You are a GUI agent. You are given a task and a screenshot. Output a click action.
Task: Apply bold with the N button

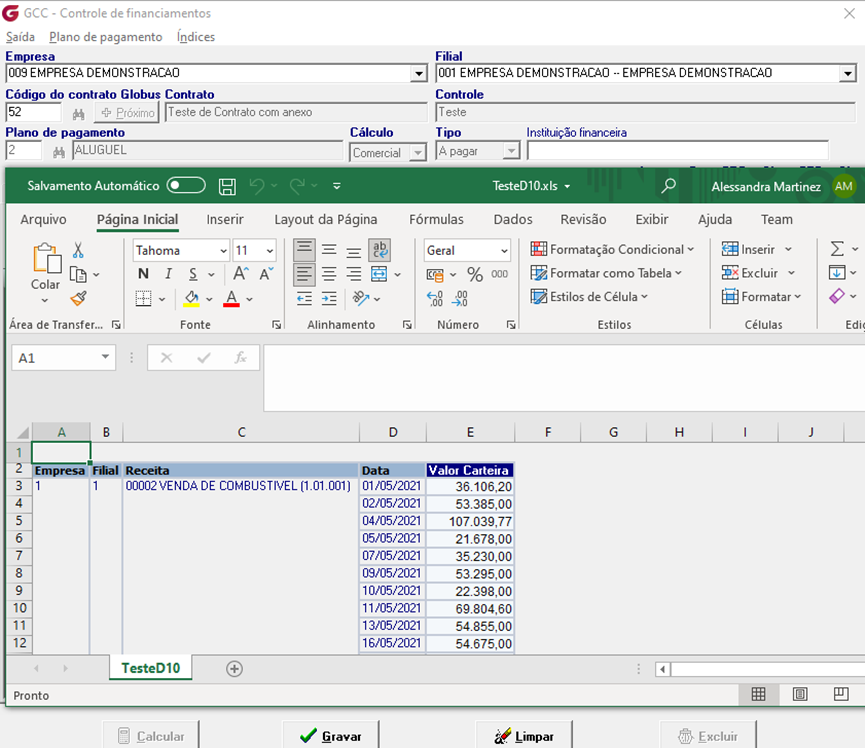point(143,274)
